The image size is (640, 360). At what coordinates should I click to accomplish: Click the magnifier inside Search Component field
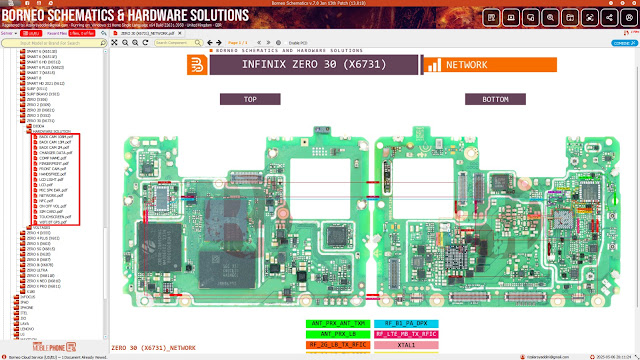tap(198, 42)
